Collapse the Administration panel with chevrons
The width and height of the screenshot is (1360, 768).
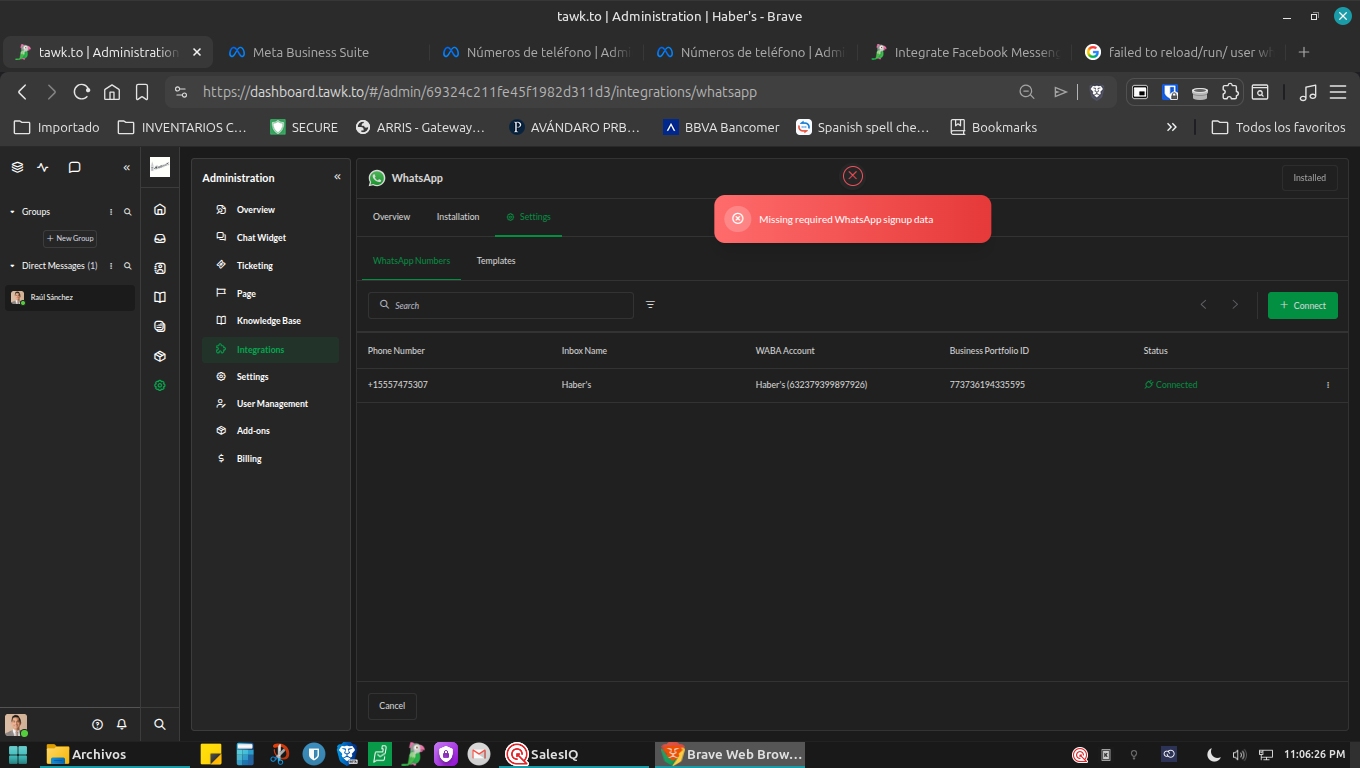point(337,177)
